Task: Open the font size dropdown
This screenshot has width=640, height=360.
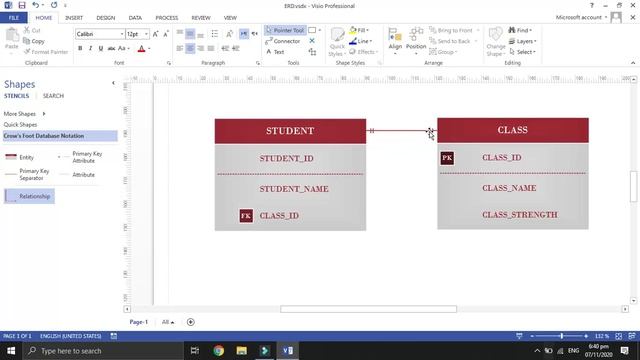Action: [x=146, y=34]
